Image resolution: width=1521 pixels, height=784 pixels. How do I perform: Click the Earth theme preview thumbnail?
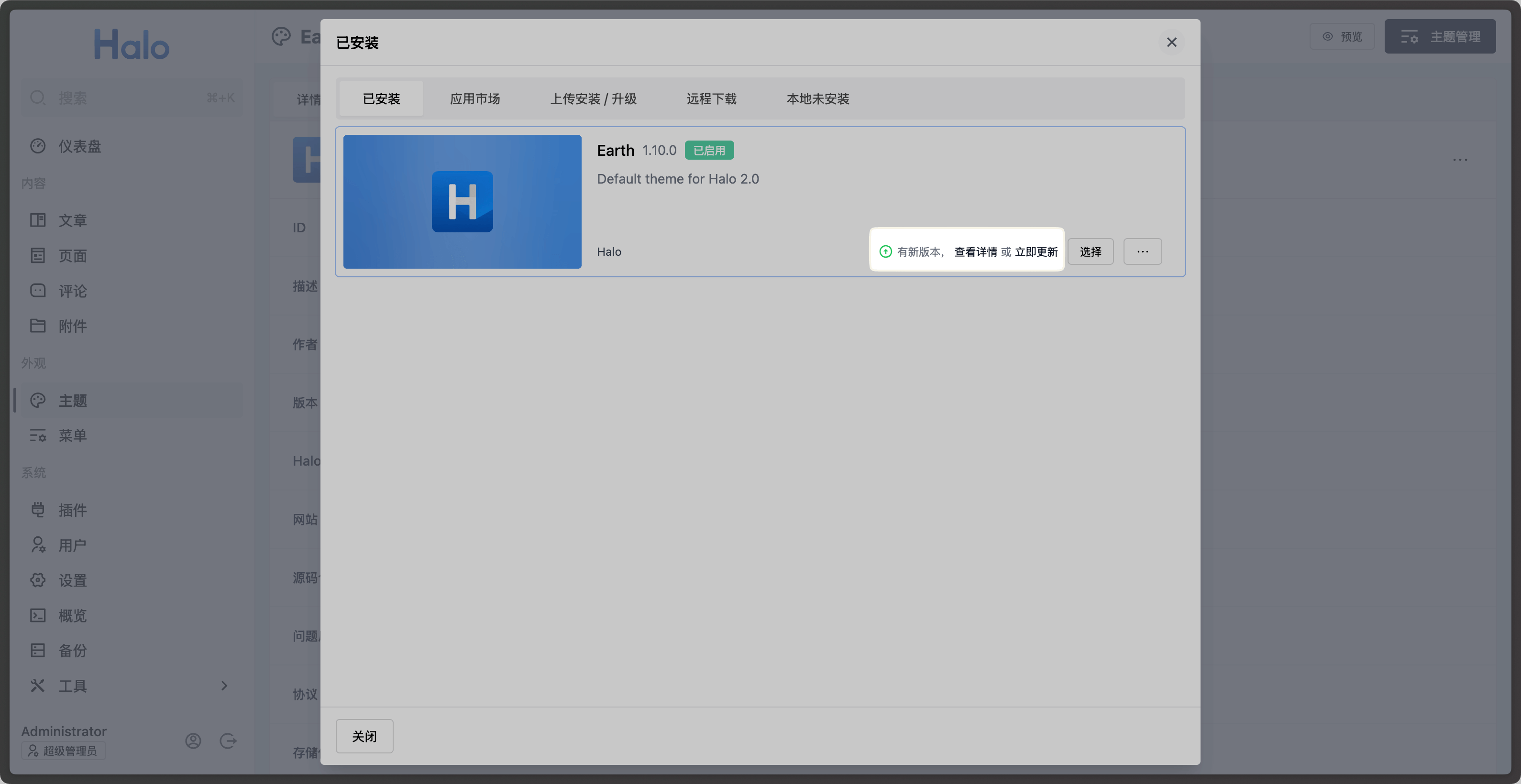[x=462, y=202]
